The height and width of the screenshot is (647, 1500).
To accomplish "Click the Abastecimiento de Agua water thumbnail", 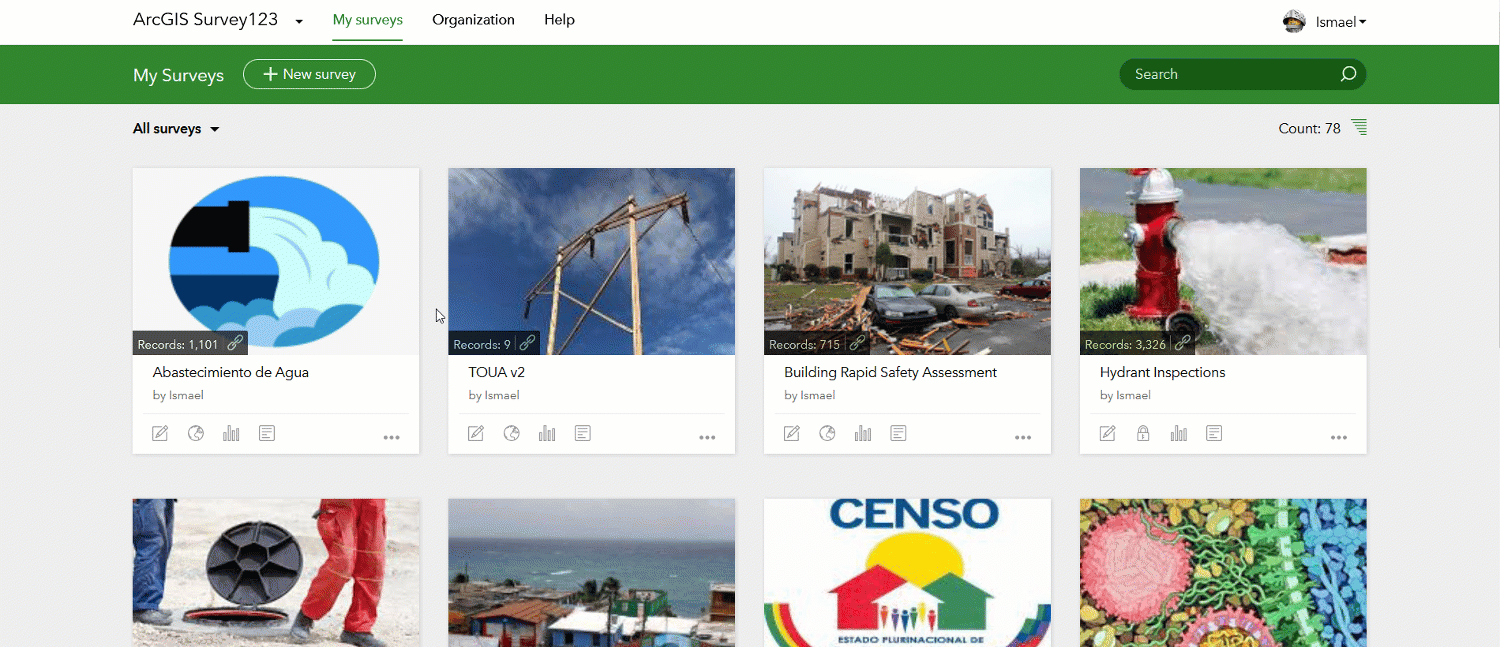I will (x=276, y=261).
